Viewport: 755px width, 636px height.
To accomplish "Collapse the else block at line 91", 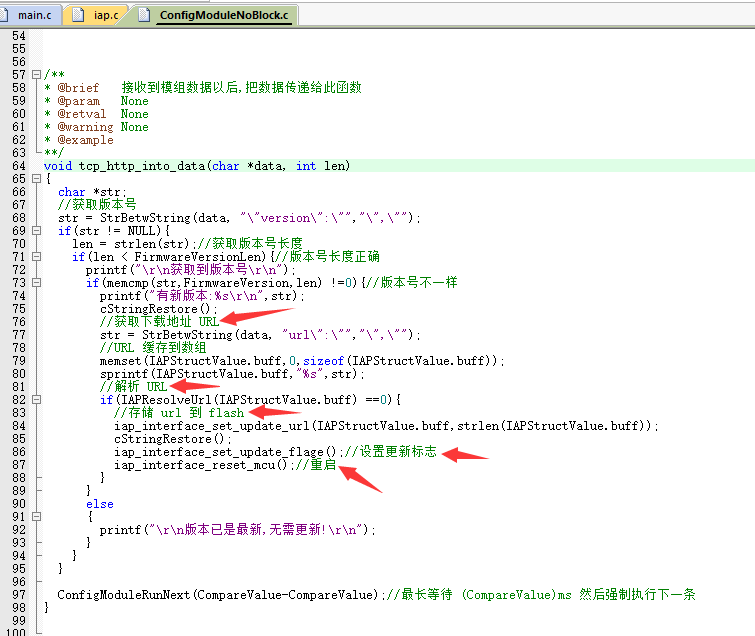I will (36, 517).
